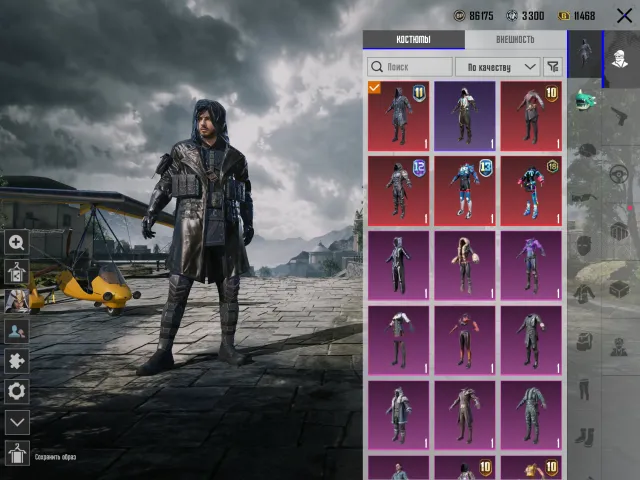Viewport: 640px width, 480px height.
Task: Click the UC balance 11468
Action: click(576, 16)
